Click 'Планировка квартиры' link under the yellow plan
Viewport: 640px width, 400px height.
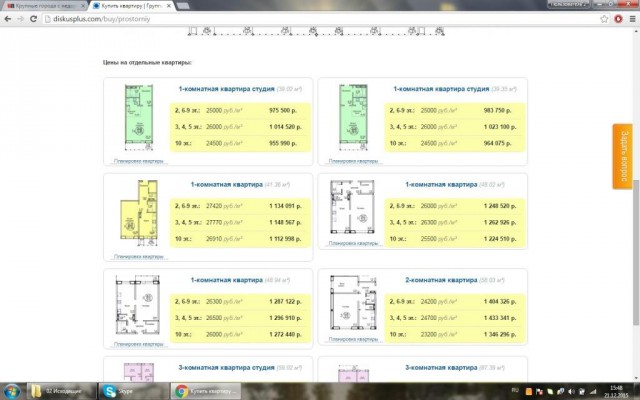tap(139, 257)
